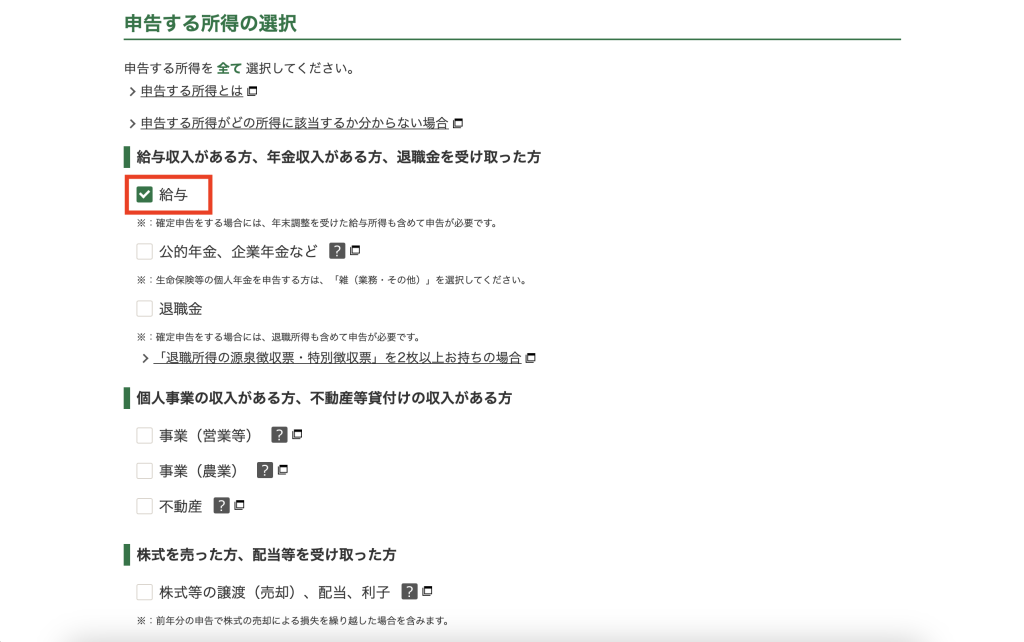Check the 公的年金、企業年金など checkbox
This screenshot has height=642, width=1024.
pyautogui.click(x=145, y=252)
